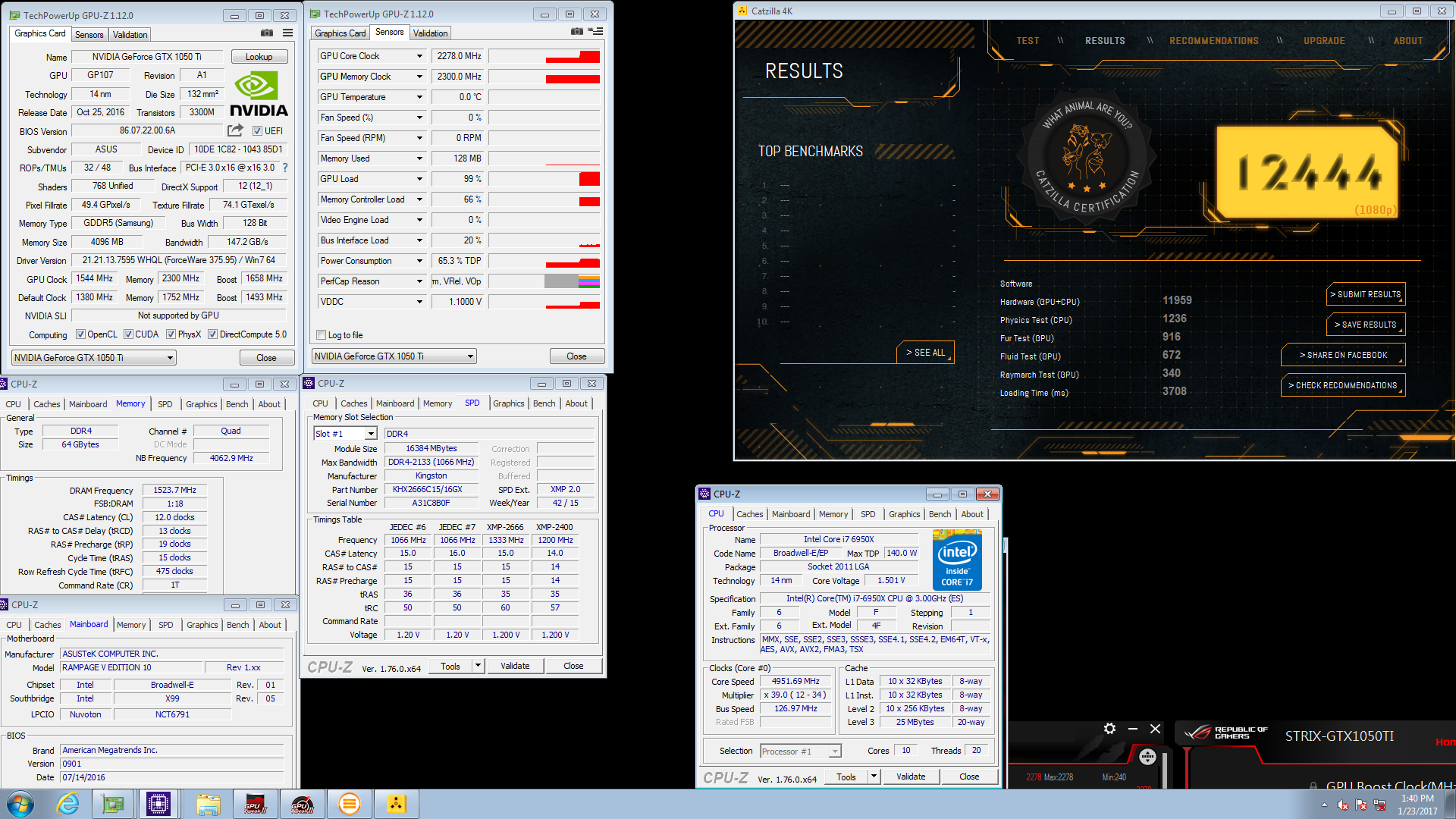
Task: Click the bus interface question mark icon
Action: click(285, 168)
